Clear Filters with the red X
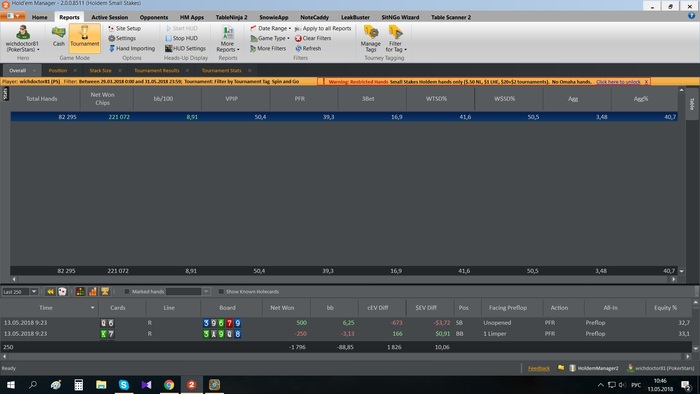 [x=313, y=38]
